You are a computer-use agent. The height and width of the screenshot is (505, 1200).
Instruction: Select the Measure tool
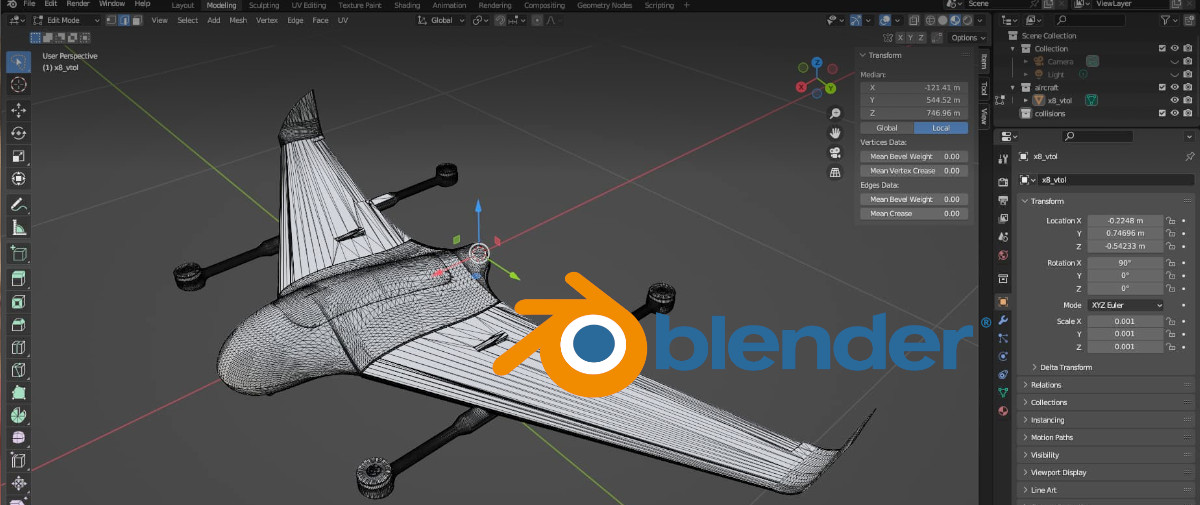[18, 227]
